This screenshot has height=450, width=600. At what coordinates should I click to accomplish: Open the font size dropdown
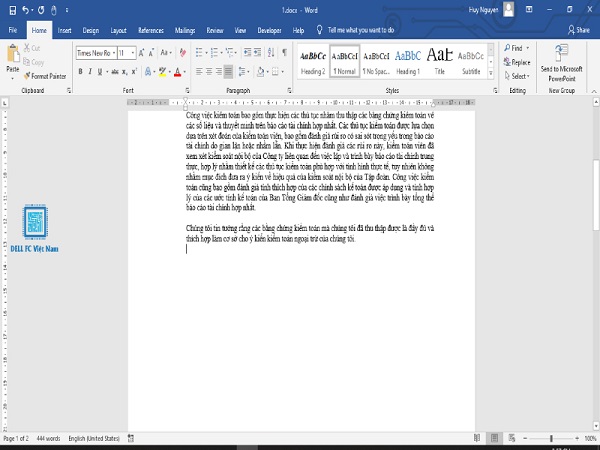tap(133, 53)
